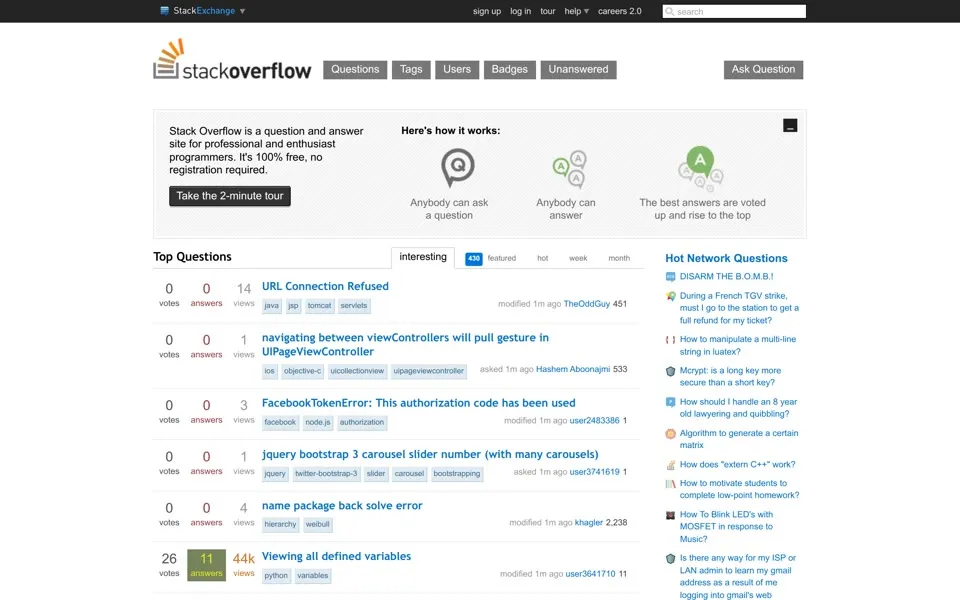Screen dimensions: 960x600
Task: Open the Tags nav item
Action: tap(411, 70)
